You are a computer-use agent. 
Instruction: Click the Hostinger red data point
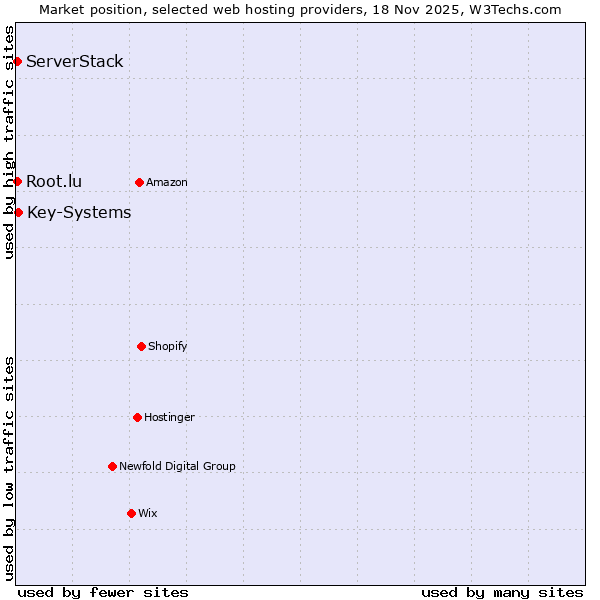[x=138, y=417]
